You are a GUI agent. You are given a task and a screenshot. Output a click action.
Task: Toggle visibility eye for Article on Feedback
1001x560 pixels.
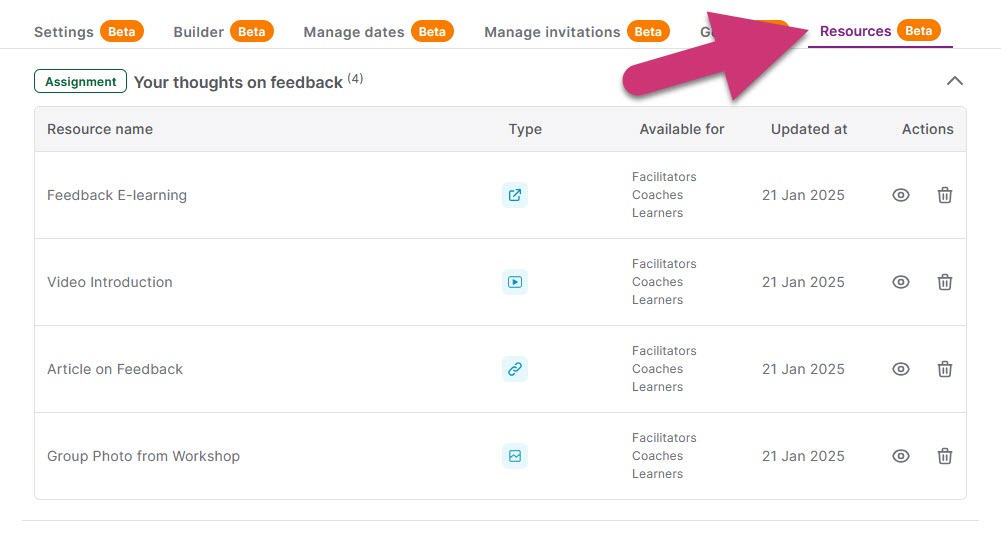click(x=900, y=369)
